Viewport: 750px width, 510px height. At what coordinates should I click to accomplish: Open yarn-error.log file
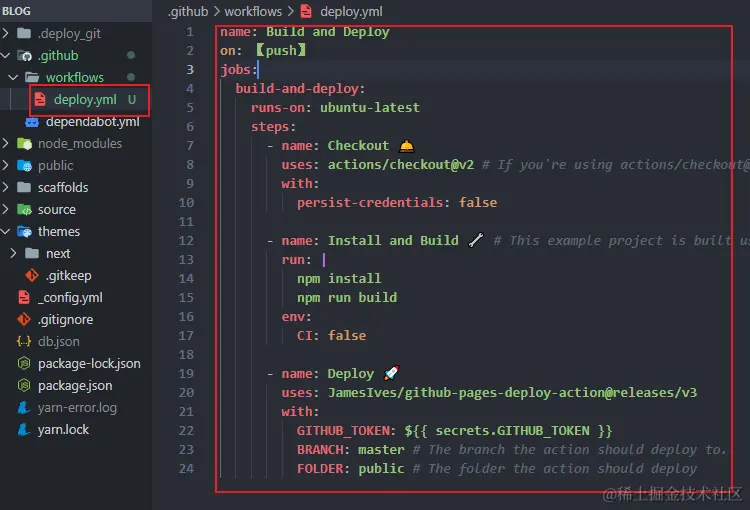click(77, 408)
